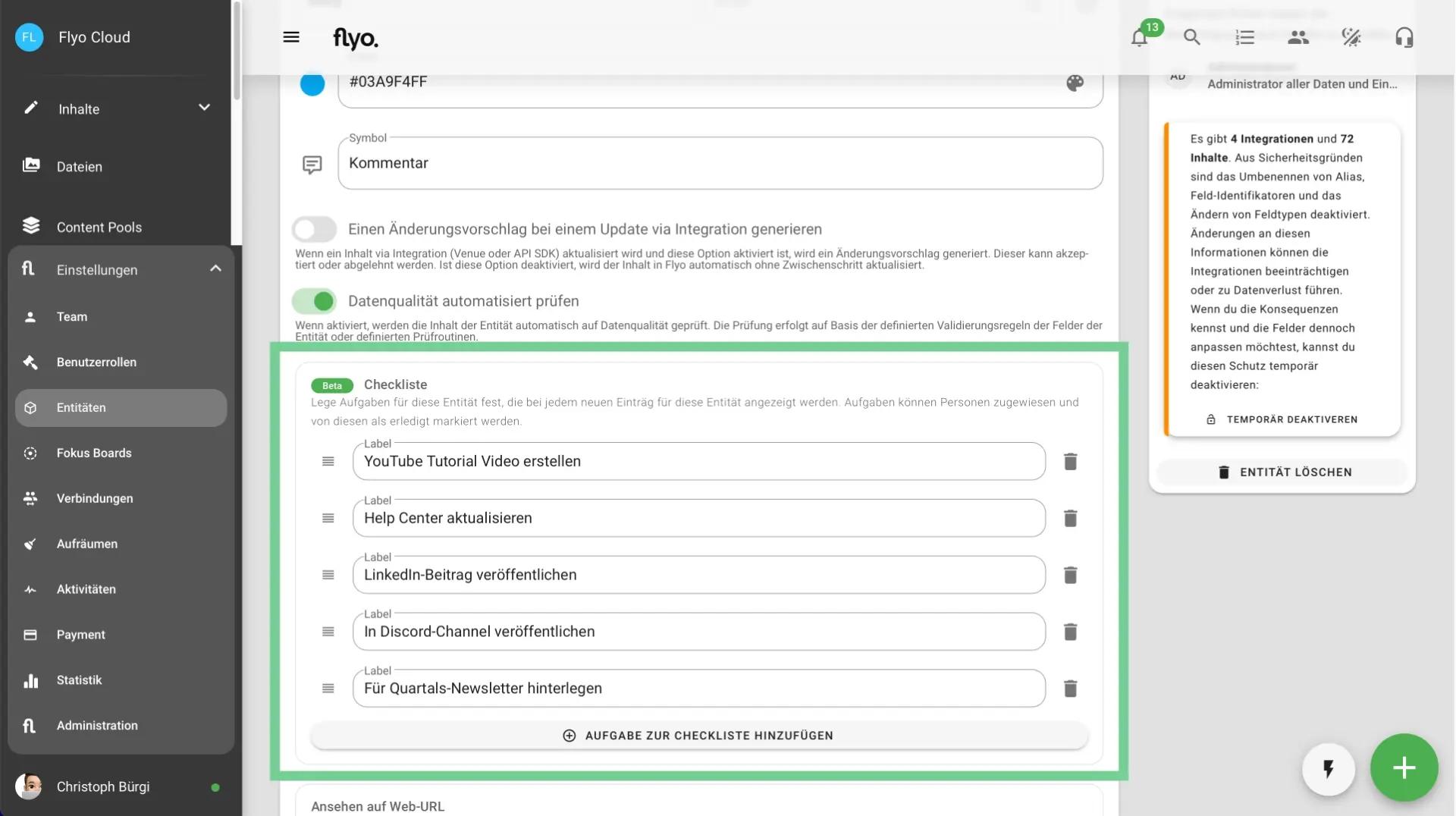Viewport: 1456px width, 816px height.
Task: Delete the Help Center aktualisieren task
Action: pyautogui.click(x=1070, y=519)
